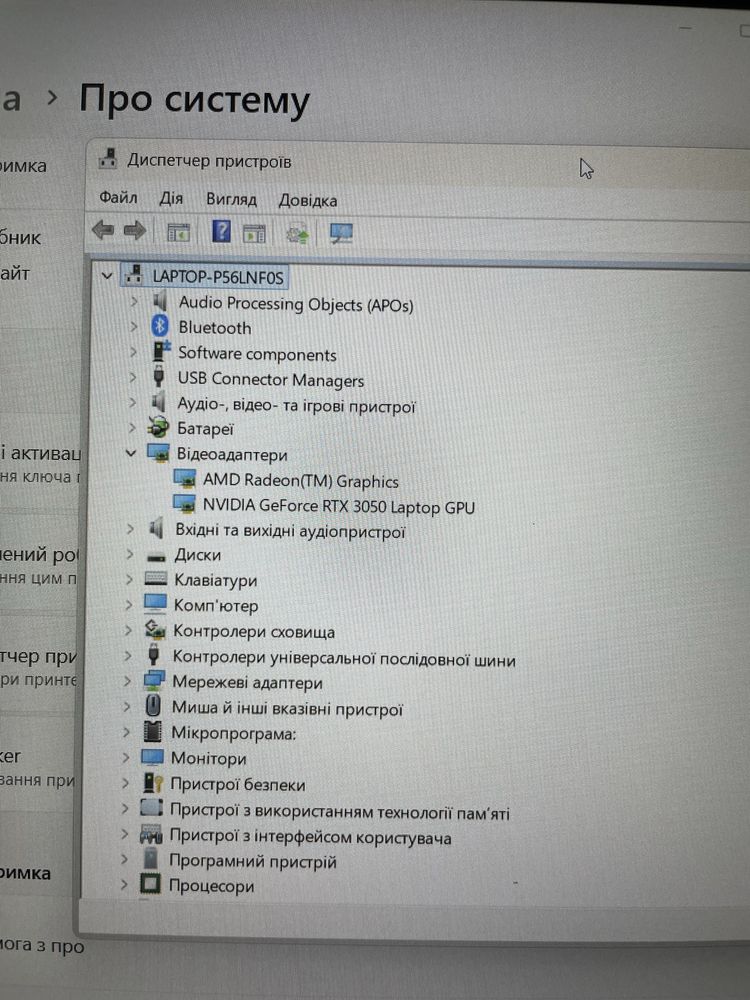Click the update driver toolbar icon

coord(297,234)
